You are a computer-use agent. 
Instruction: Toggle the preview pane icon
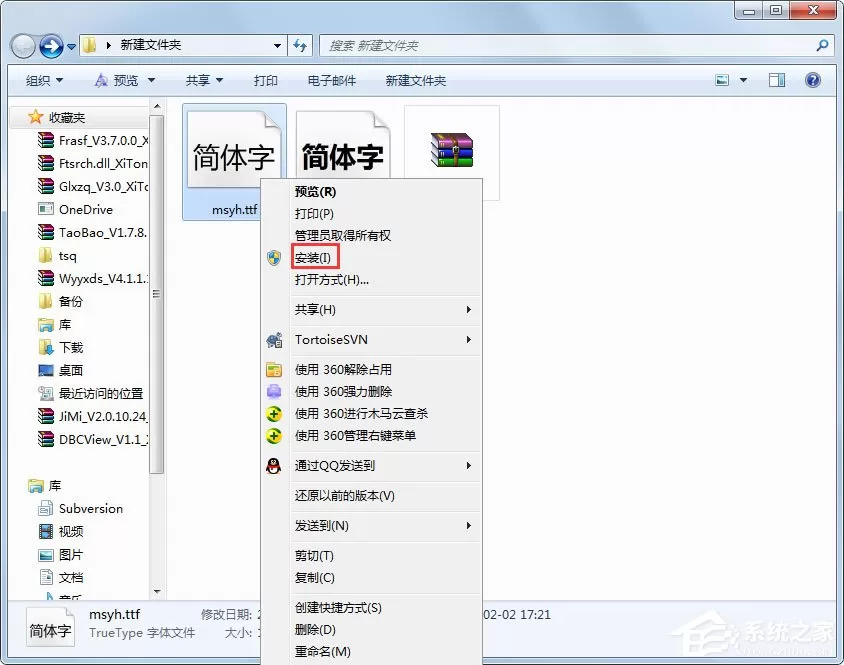(777, 80)
